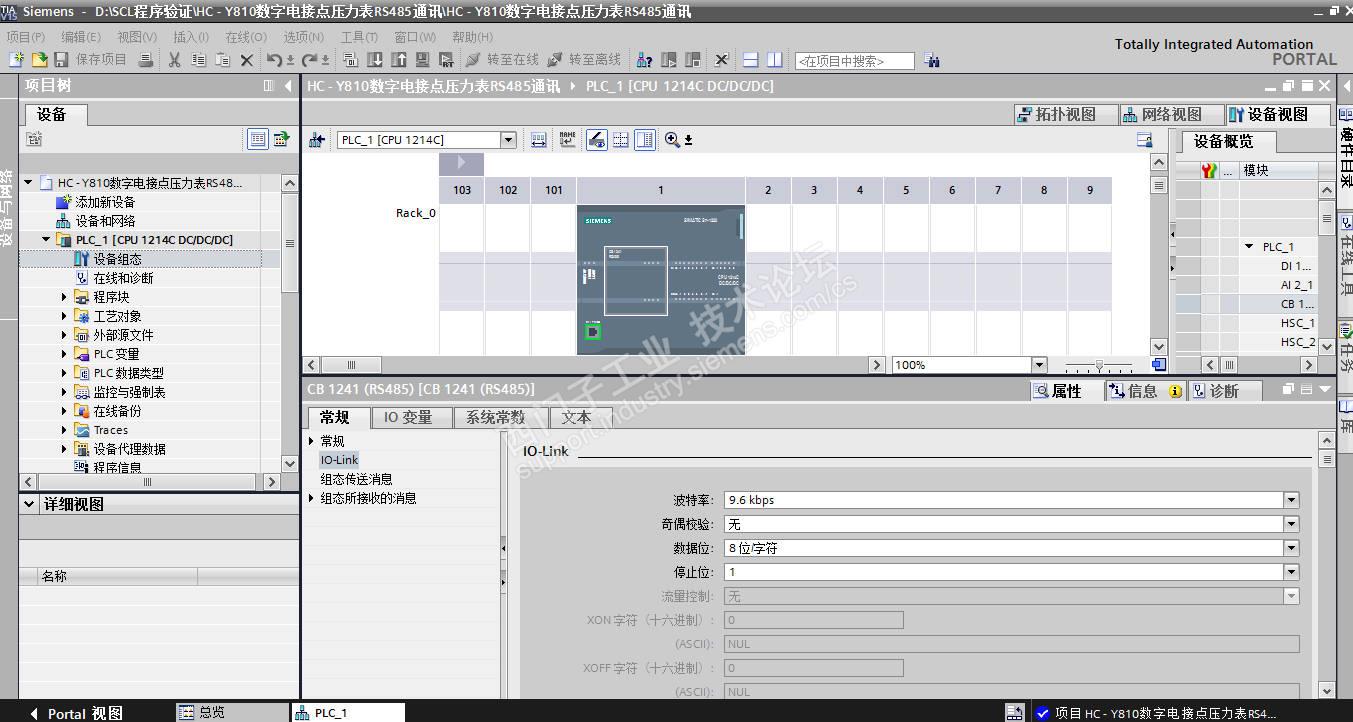
Task: Click the cross-reference X icon in toolbar
Action: click(721, 60)
